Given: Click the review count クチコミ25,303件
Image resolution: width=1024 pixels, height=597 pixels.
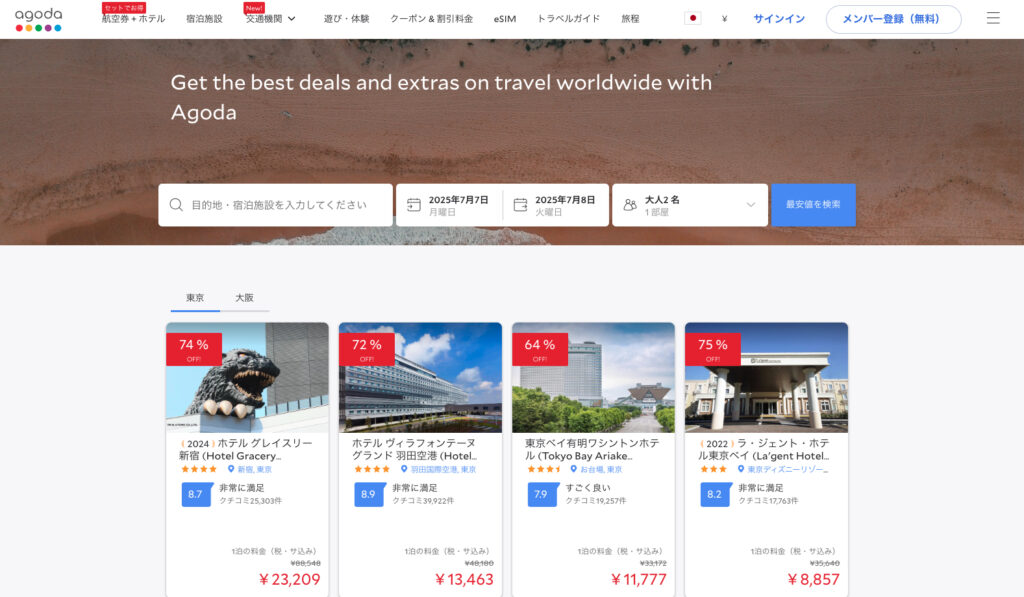Looking at the screenshot, I should tap(251, 501).
